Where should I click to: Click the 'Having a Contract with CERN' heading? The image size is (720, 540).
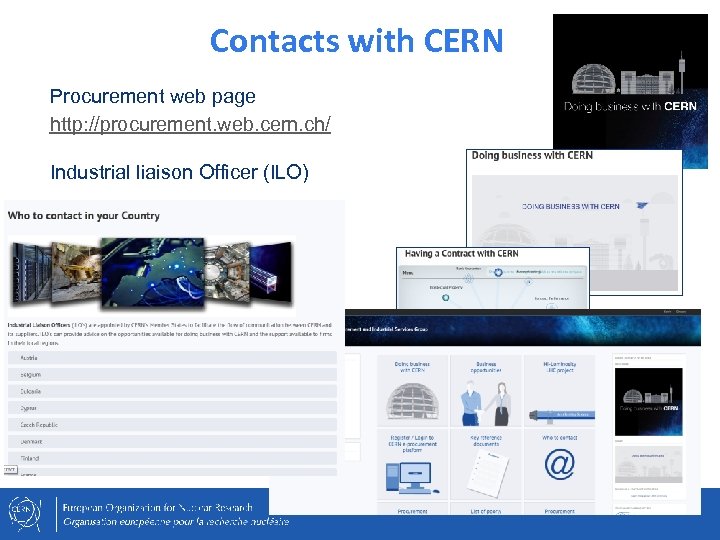[x=461, y=253]
